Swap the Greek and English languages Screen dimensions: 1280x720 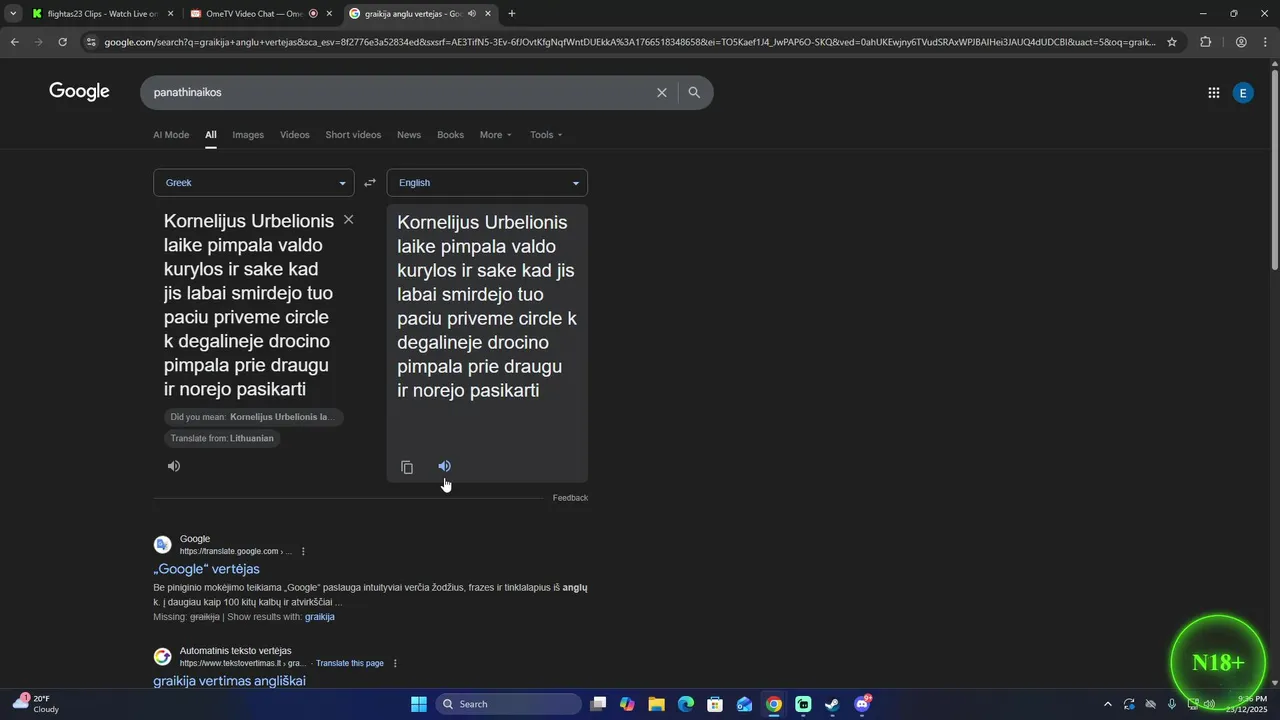[370, 183]
